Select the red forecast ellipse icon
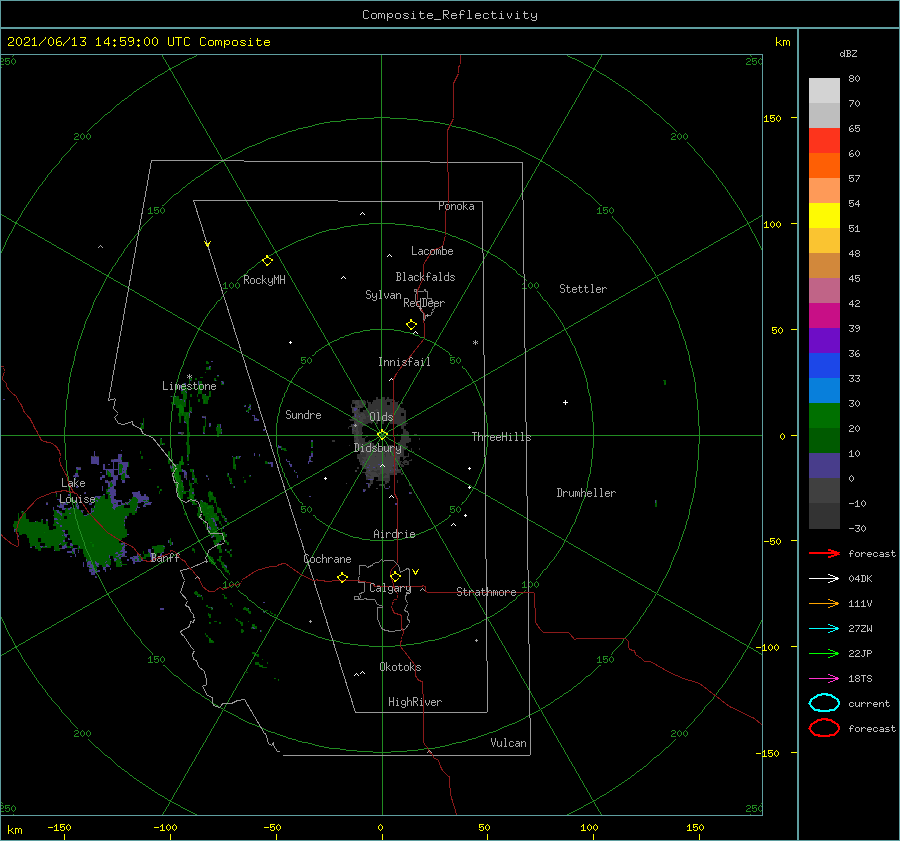This screenshot has width=900, height=841. pos(824,728)
